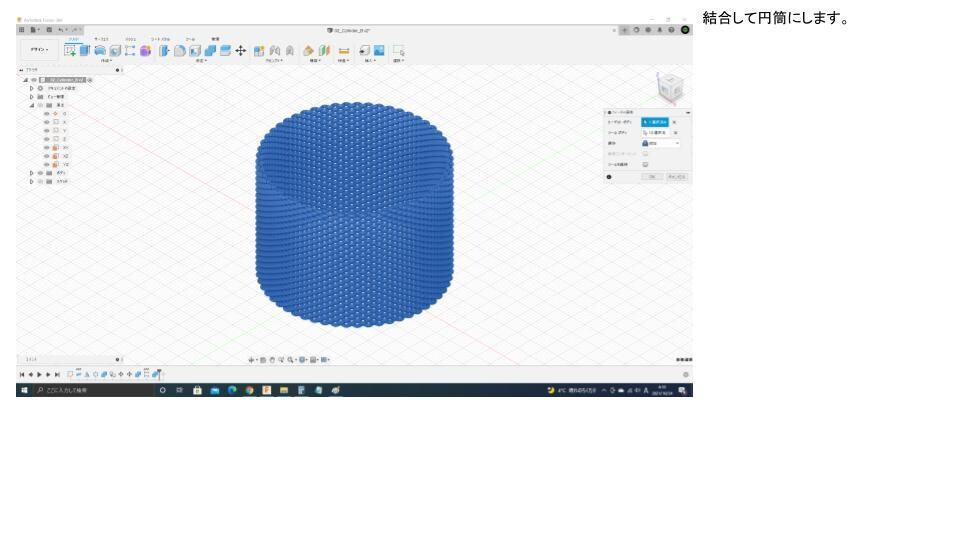Toggle visibility eye of the YZ plane
Viewport: 960px width, 540px height.
coord(47,165)
